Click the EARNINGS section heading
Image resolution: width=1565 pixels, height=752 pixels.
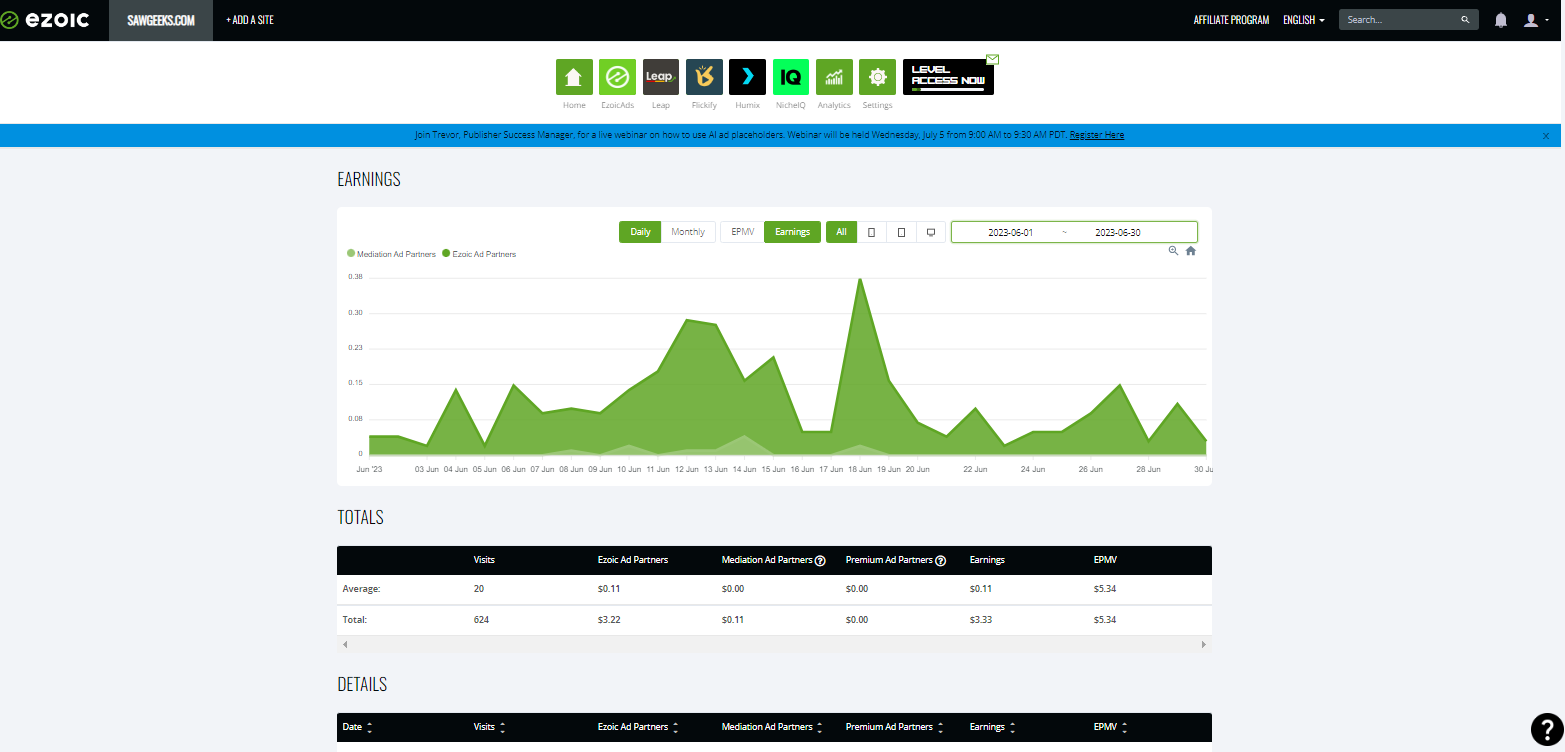(369, 180)
